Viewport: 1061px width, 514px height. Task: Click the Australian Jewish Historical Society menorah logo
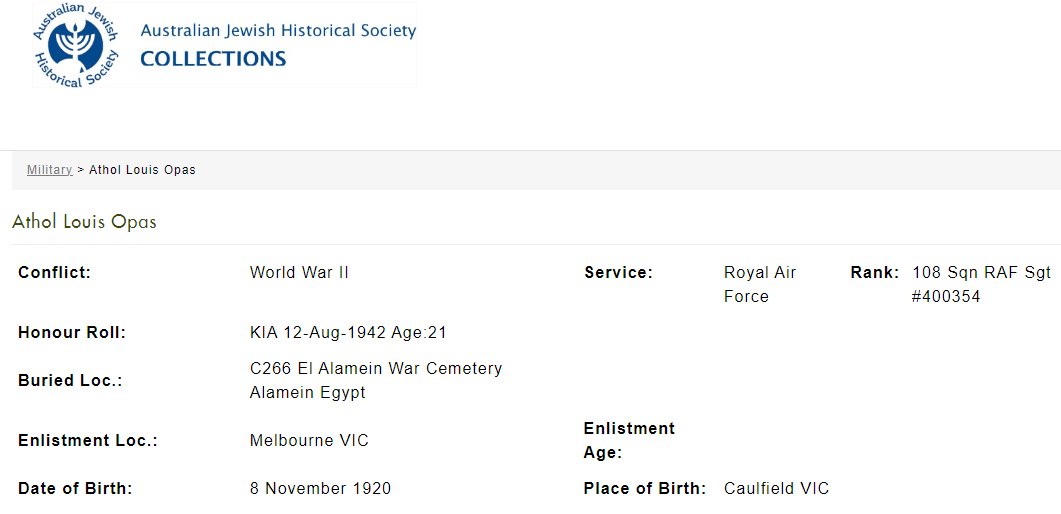[76, 45]
